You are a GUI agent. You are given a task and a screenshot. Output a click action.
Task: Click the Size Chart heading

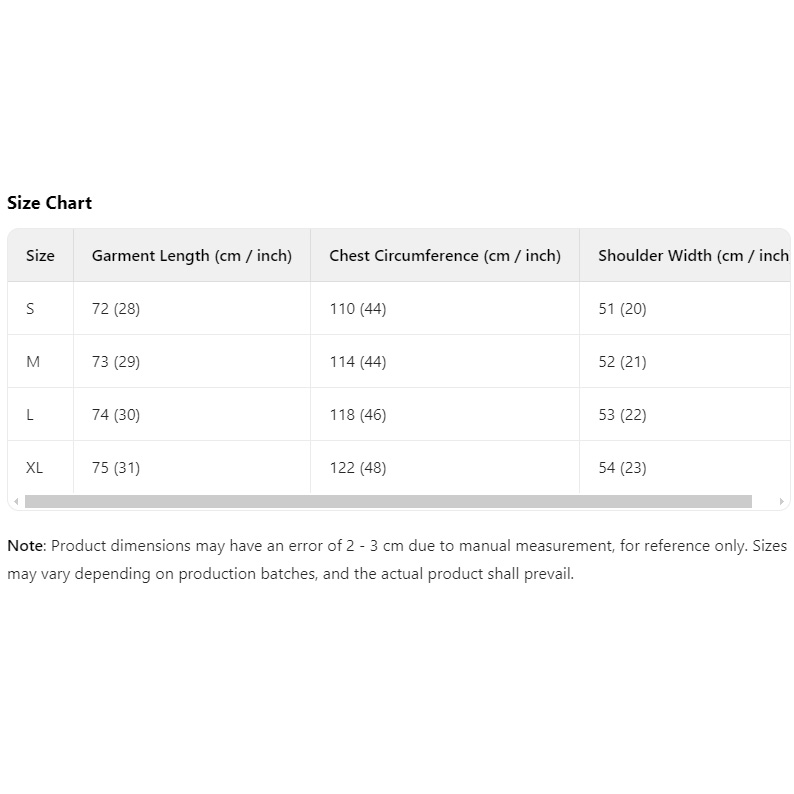coord(49,203)
